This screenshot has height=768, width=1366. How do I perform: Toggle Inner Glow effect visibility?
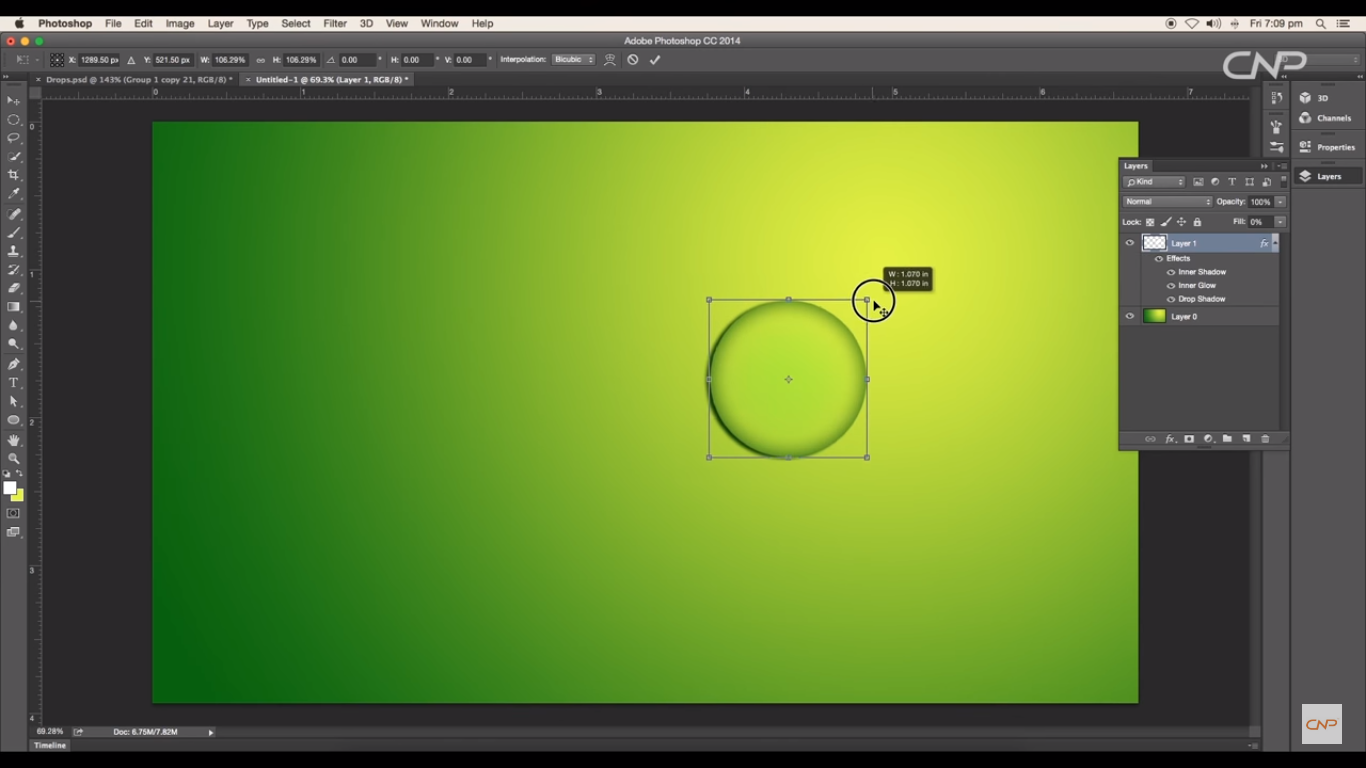(x=1171, y=286)
